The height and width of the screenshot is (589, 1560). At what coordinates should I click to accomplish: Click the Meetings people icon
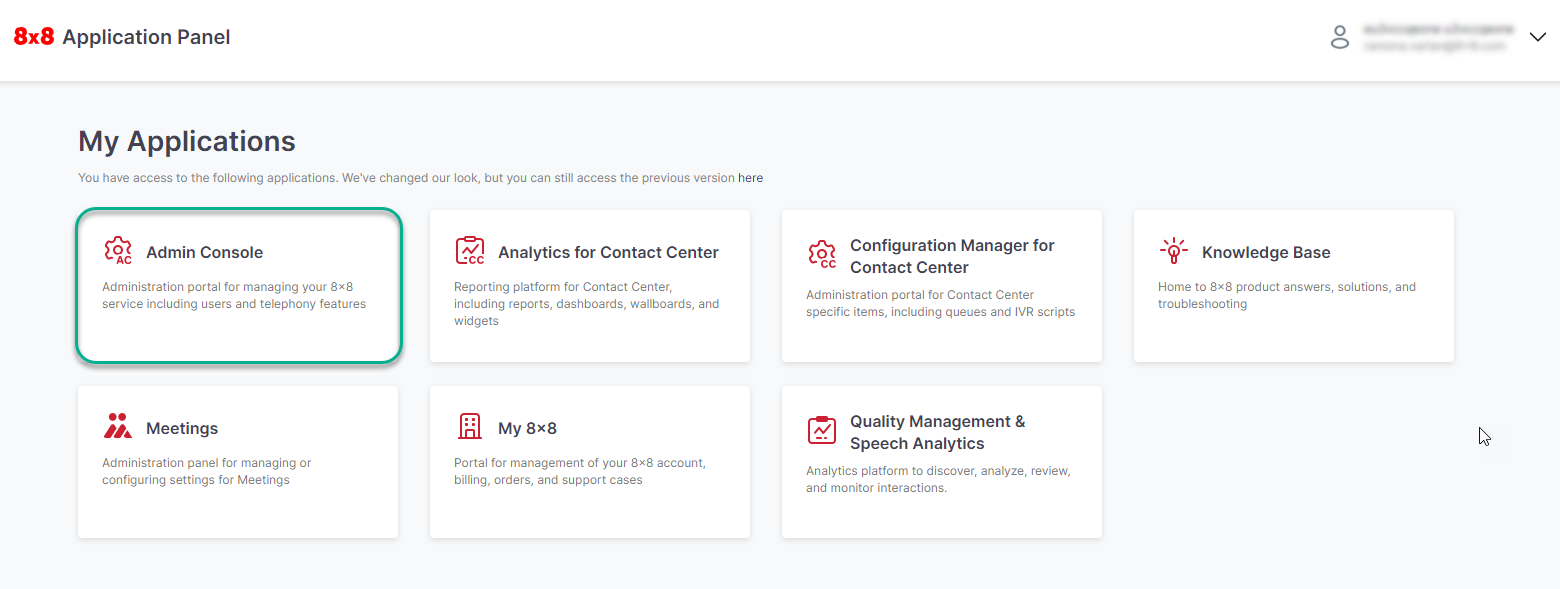click(x=118, y=426)
